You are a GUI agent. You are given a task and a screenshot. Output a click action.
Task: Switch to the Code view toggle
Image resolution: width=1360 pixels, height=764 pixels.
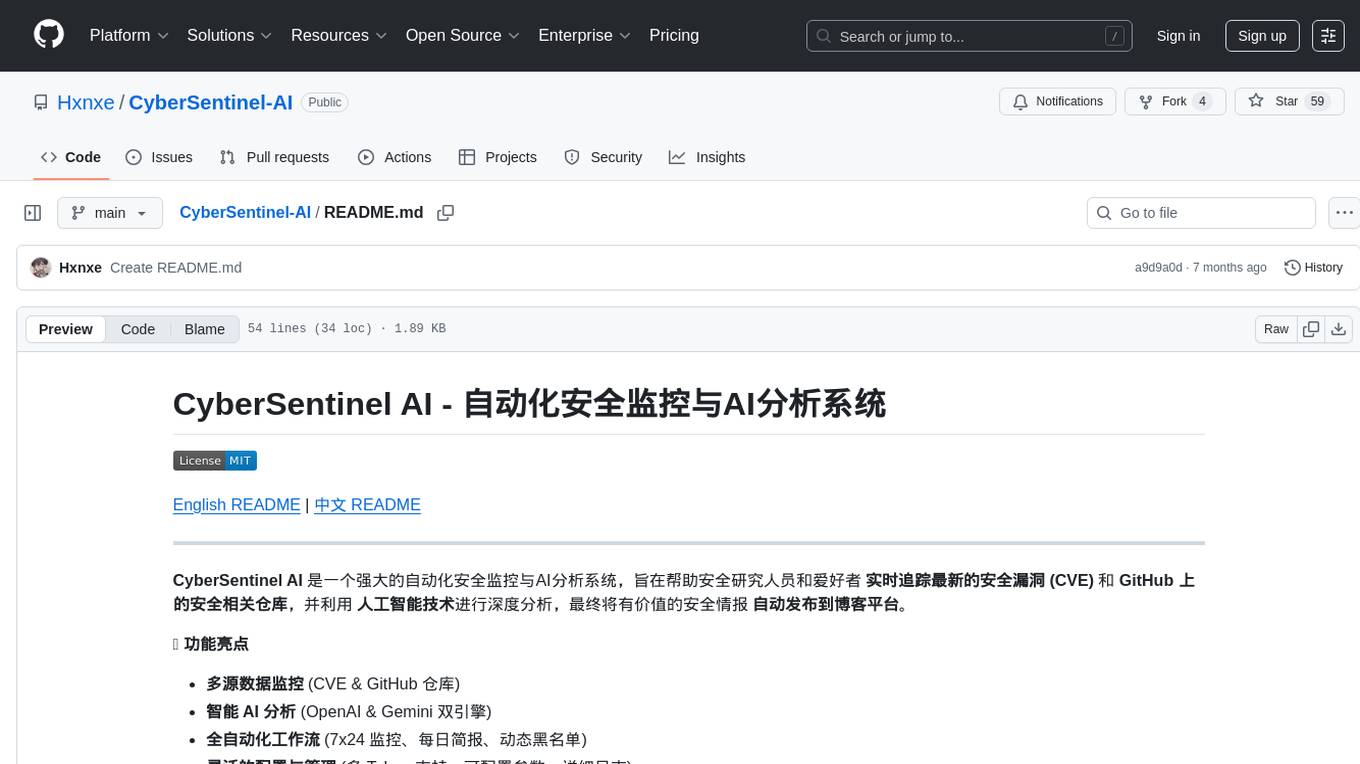[138, 329]
